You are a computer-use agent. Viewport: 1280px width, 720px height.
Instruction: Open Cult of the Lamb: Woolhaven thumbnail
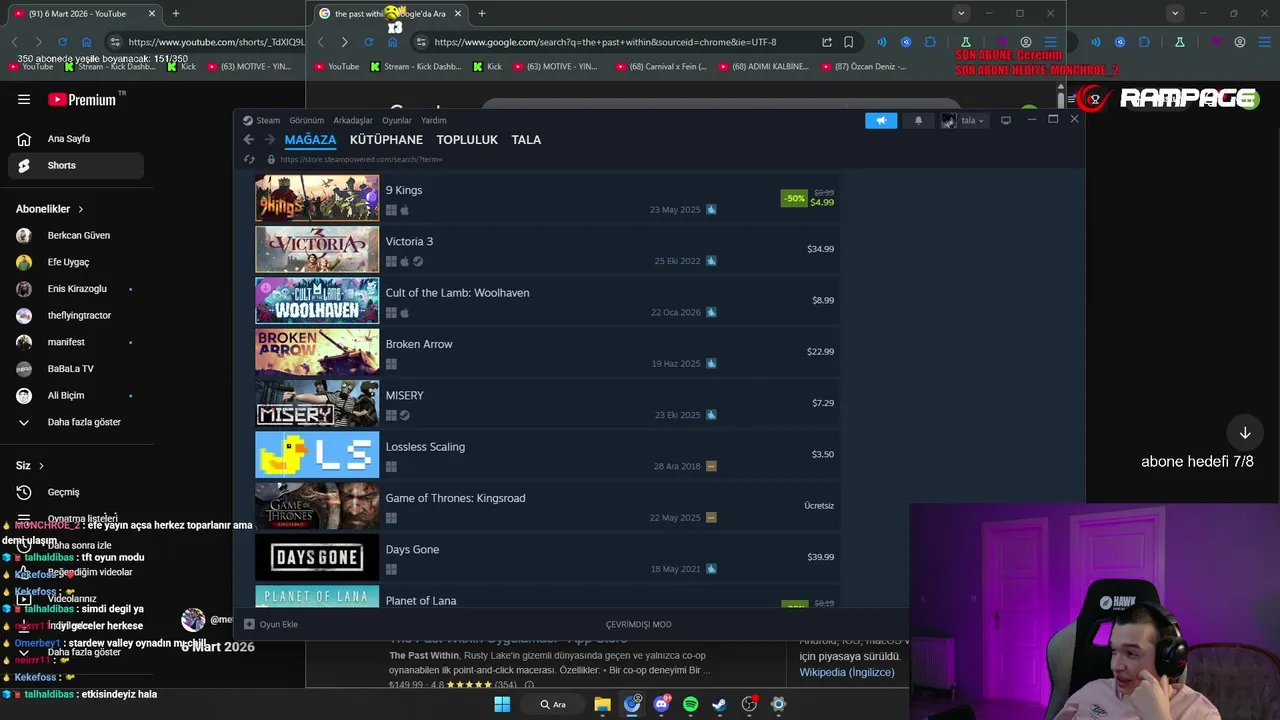tap(317, 300)
